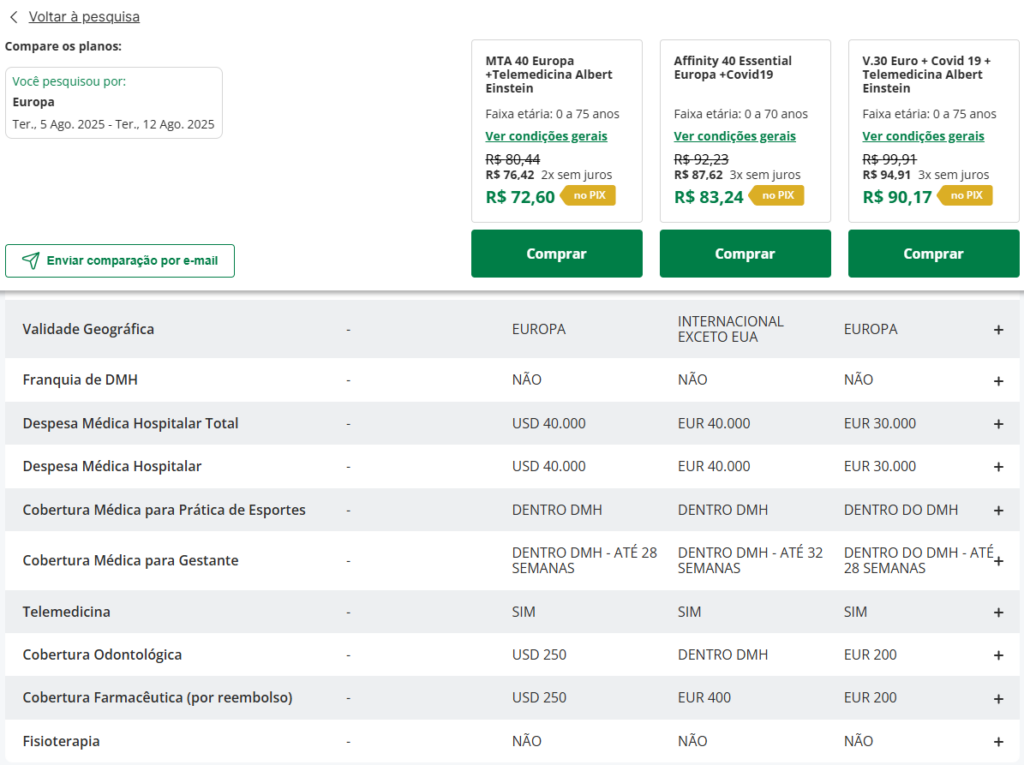Click the Franquia de DMH row label
The image size is (1024, 765).
tap(80, 380)
